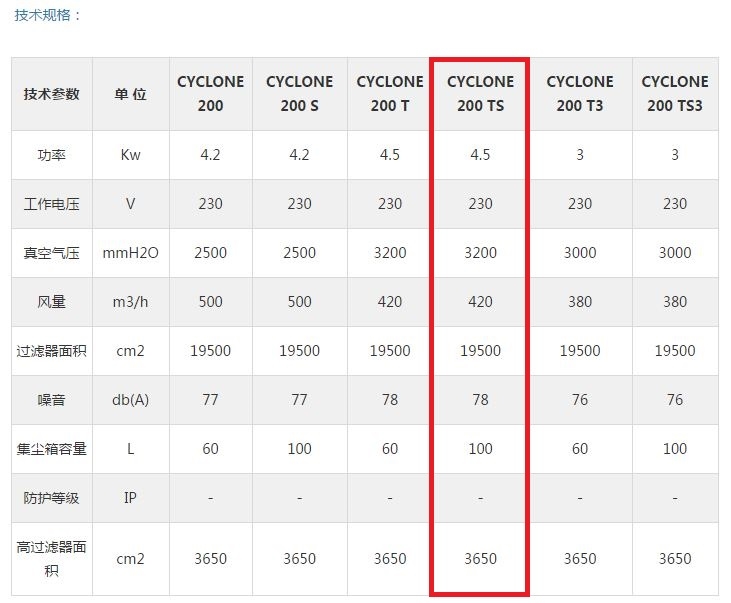Select the 噪音 row label
This screenshot has height=603, width=731.
52,400
